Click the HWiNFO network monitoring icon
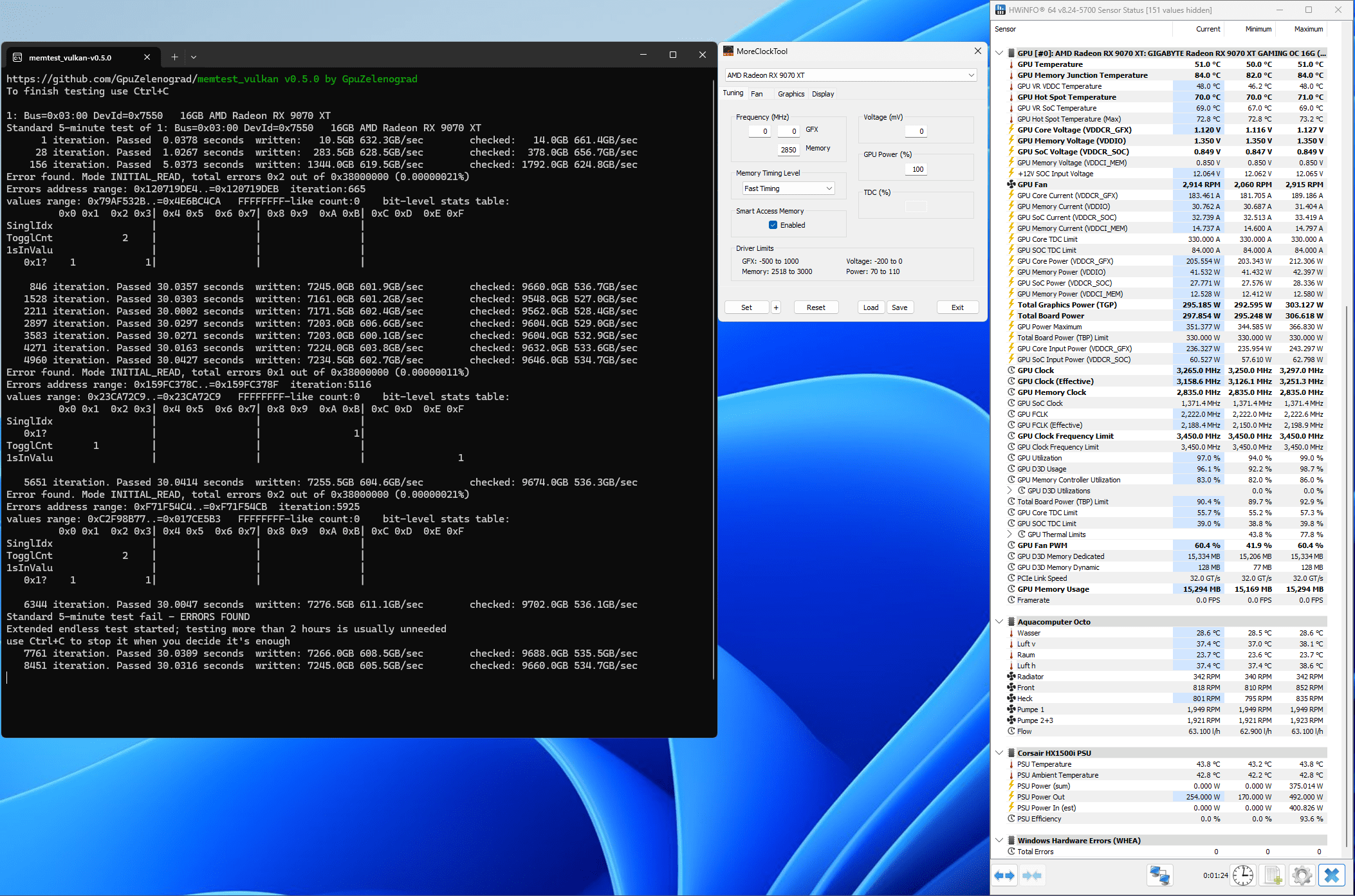Viewport: 1355px width, 896px height. (1159, 875)
